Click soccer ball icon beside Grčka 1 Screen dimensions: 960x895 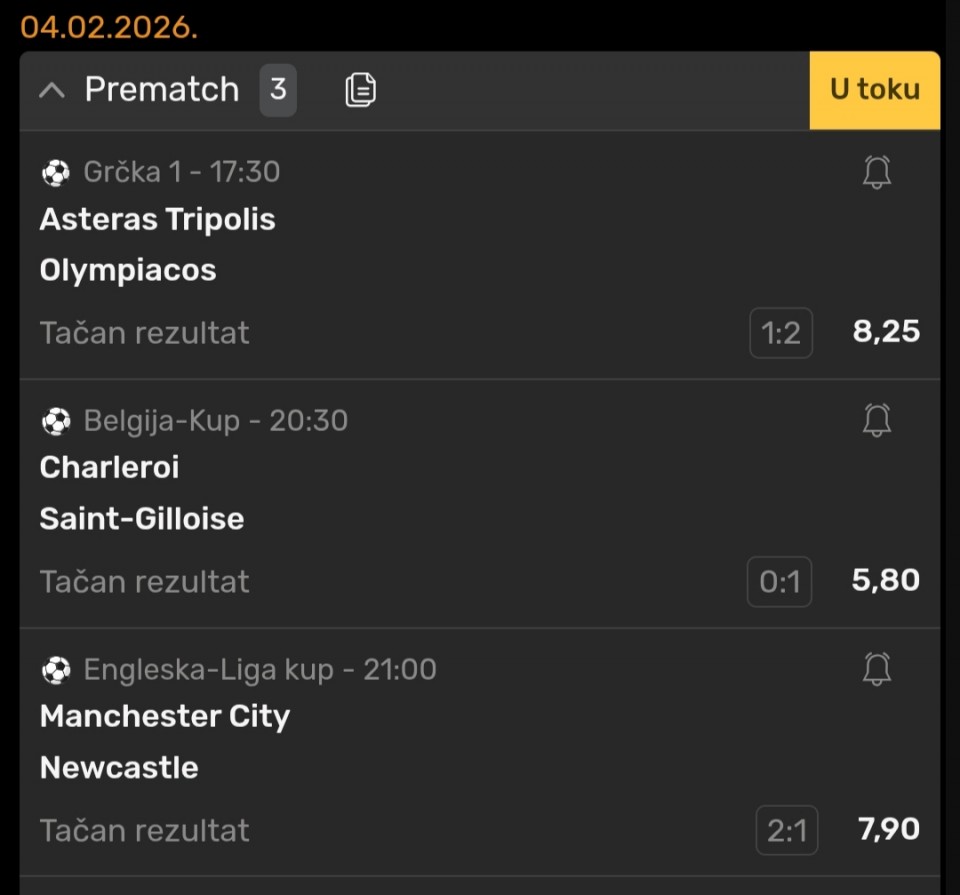coord(56,173)
